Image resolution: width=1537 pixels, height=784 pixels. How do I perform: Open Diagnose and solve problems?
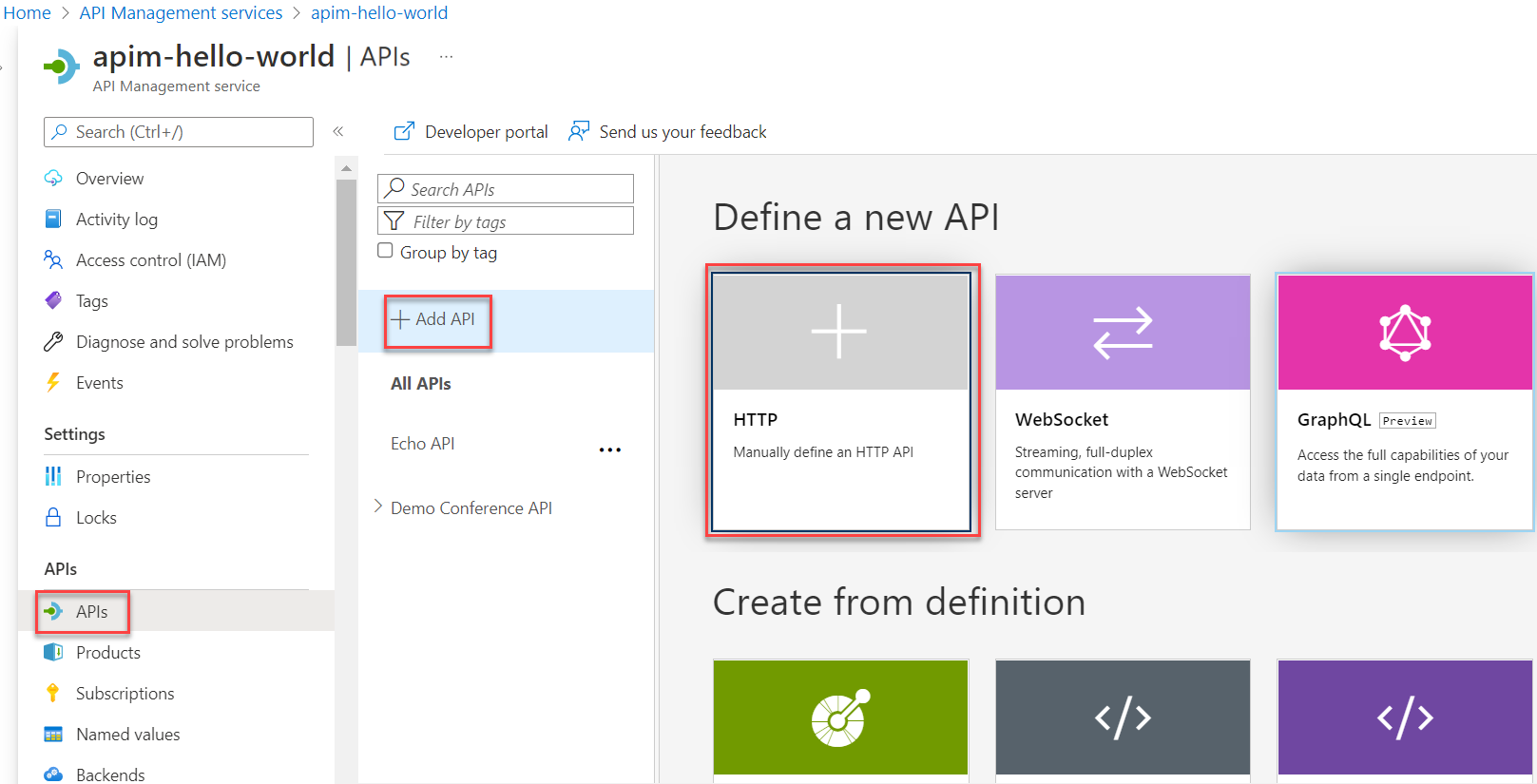point(184,342)
